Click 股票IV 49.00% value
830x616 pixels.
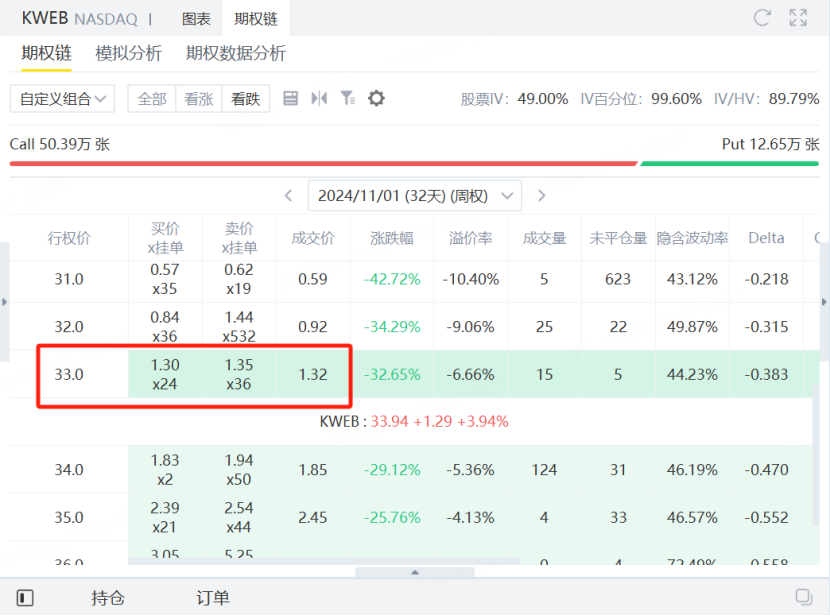543,99
